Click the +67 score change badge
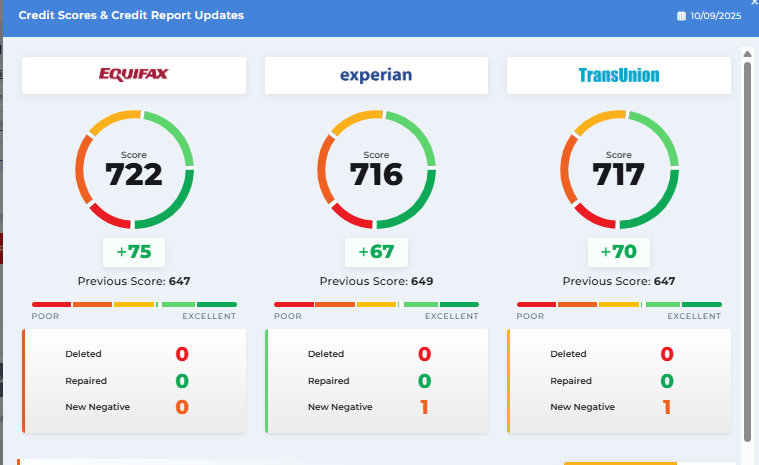 (x=376, y=252)
